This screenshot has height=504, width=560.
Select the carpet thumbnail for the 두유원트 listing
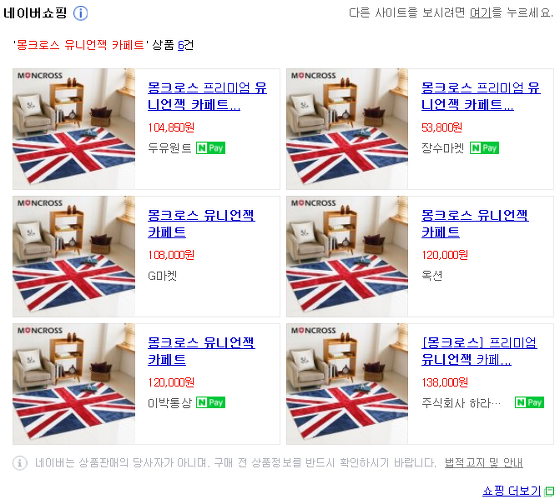(74, 129)
